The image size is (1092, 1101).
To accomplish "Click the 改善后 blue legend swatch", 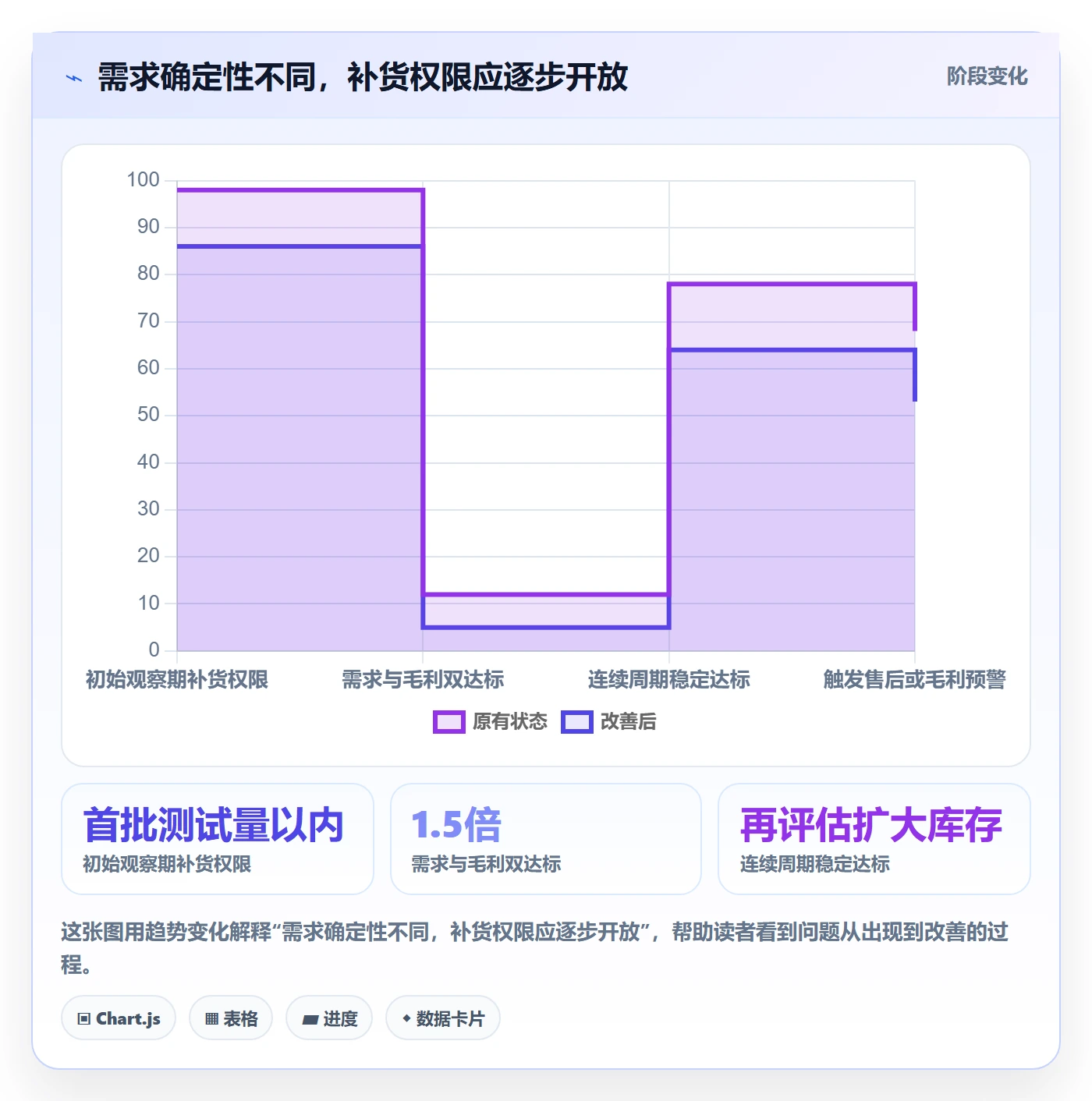I will [x=577, y=722].
